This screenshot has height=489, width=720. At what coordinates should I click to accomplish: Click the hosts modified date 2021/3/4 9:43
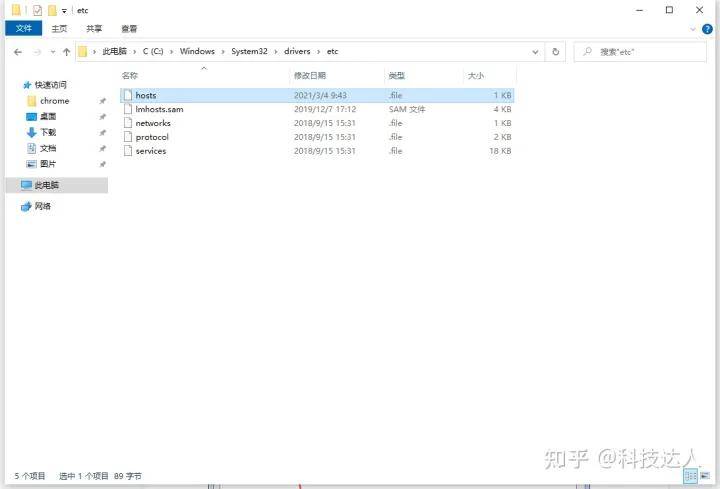click(321, 95)
